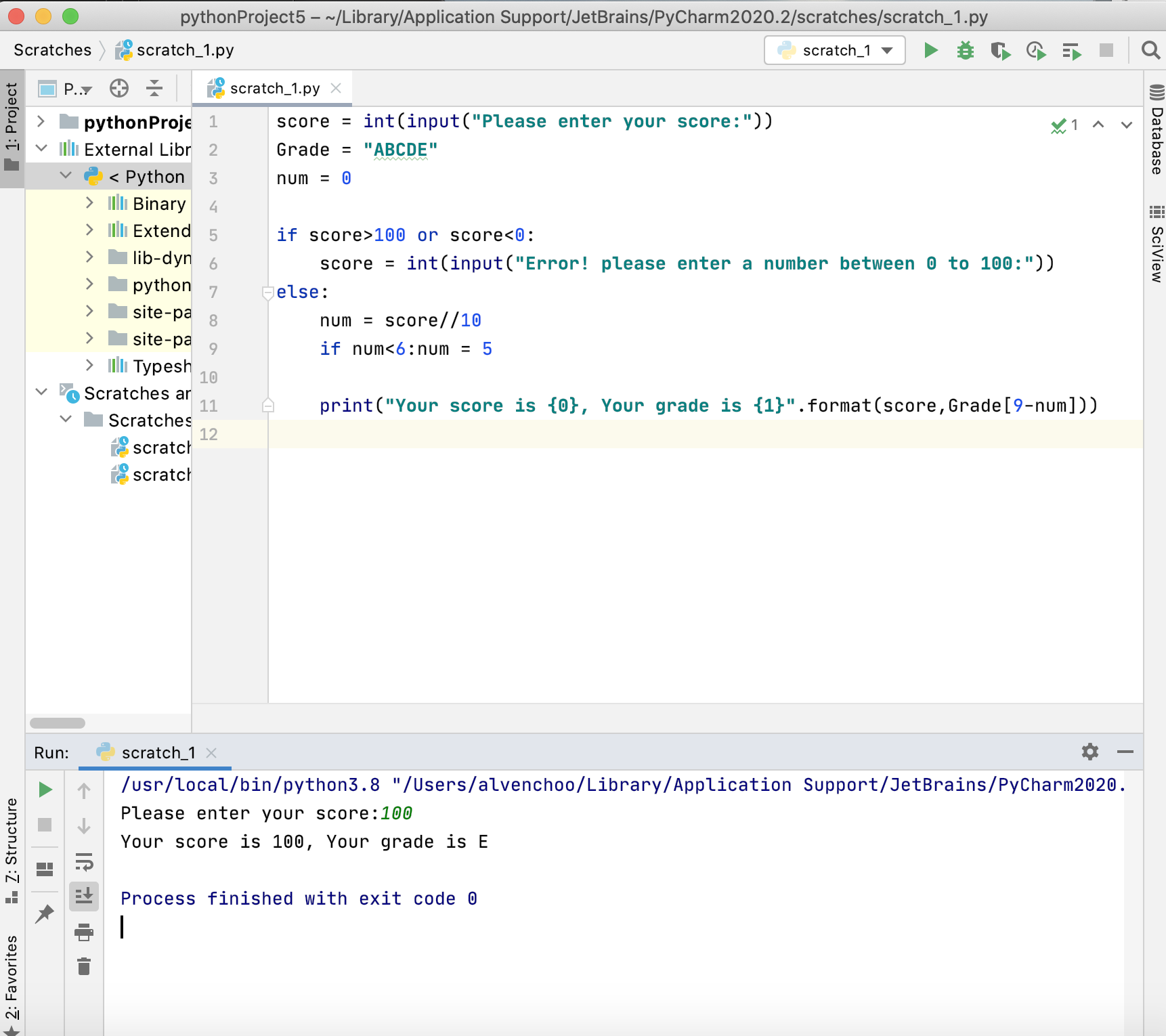Run scratch_1 with coverage
Screen dimensions: 1166x1036
coord(1001,50)
